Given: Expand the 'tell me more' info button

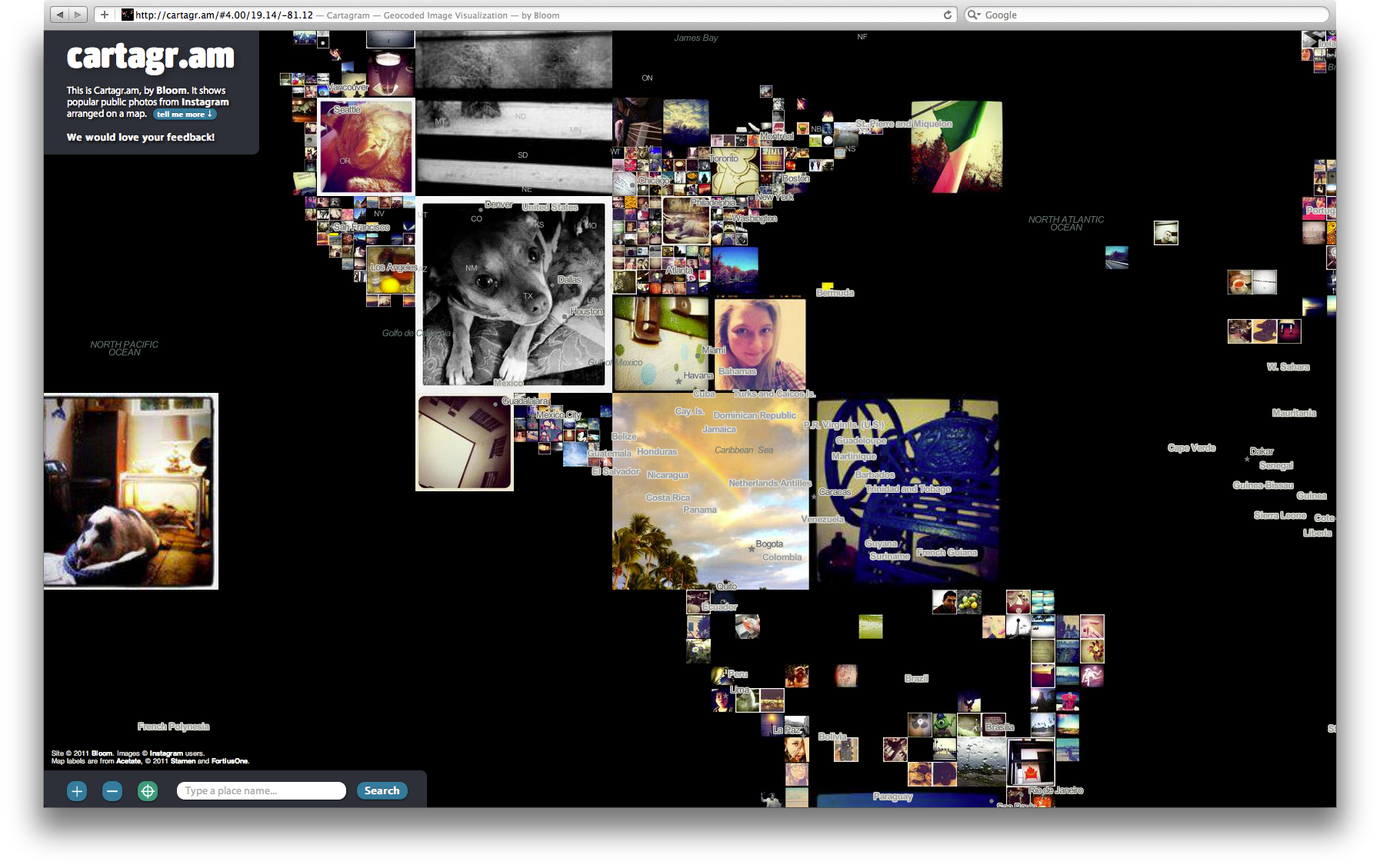Looking at the screenshot, I should 185,115.
